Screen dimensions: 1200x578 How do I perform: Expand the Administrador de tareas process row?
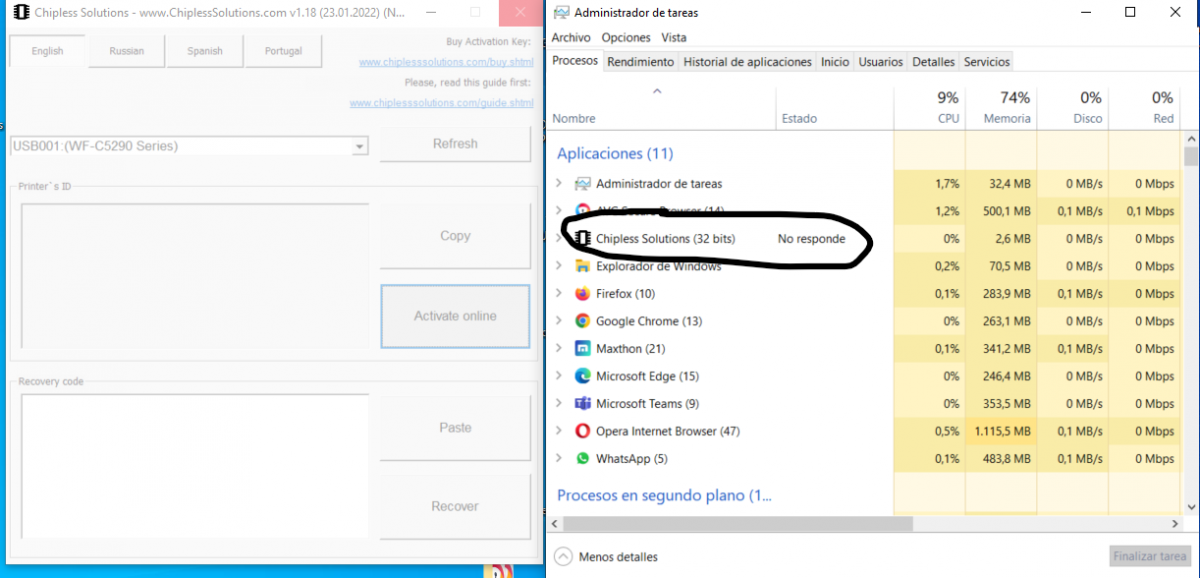pos(559,184)
